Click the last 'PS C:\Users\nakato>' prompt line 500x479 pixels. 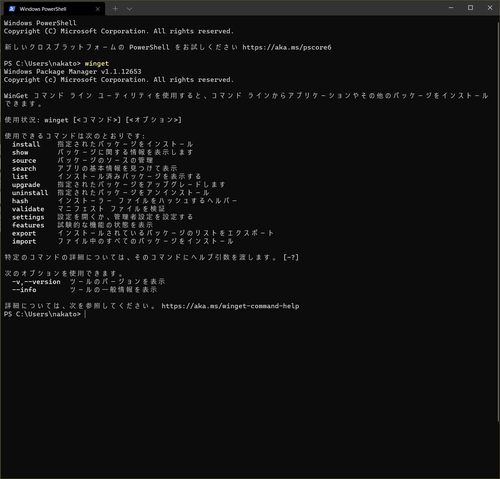(x=42, y=314)
